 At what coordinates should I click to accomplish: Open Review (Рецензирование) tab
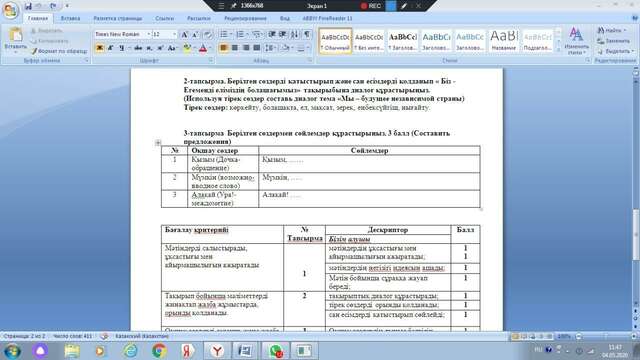pyautogui.click(x=245, y=18)
